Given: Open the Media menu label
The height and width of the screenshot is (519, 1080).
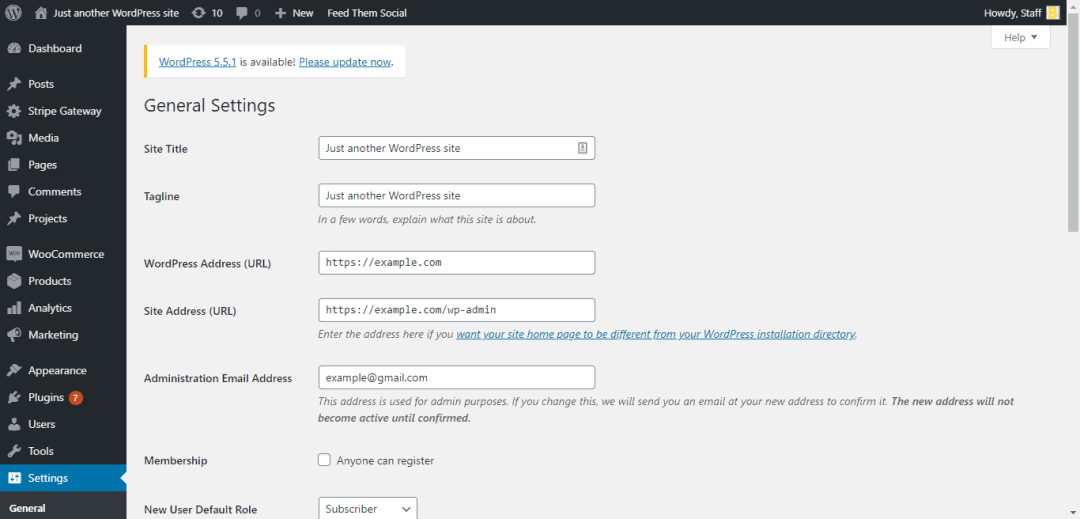Looking at the screenshot, I should tap(43, 138).
